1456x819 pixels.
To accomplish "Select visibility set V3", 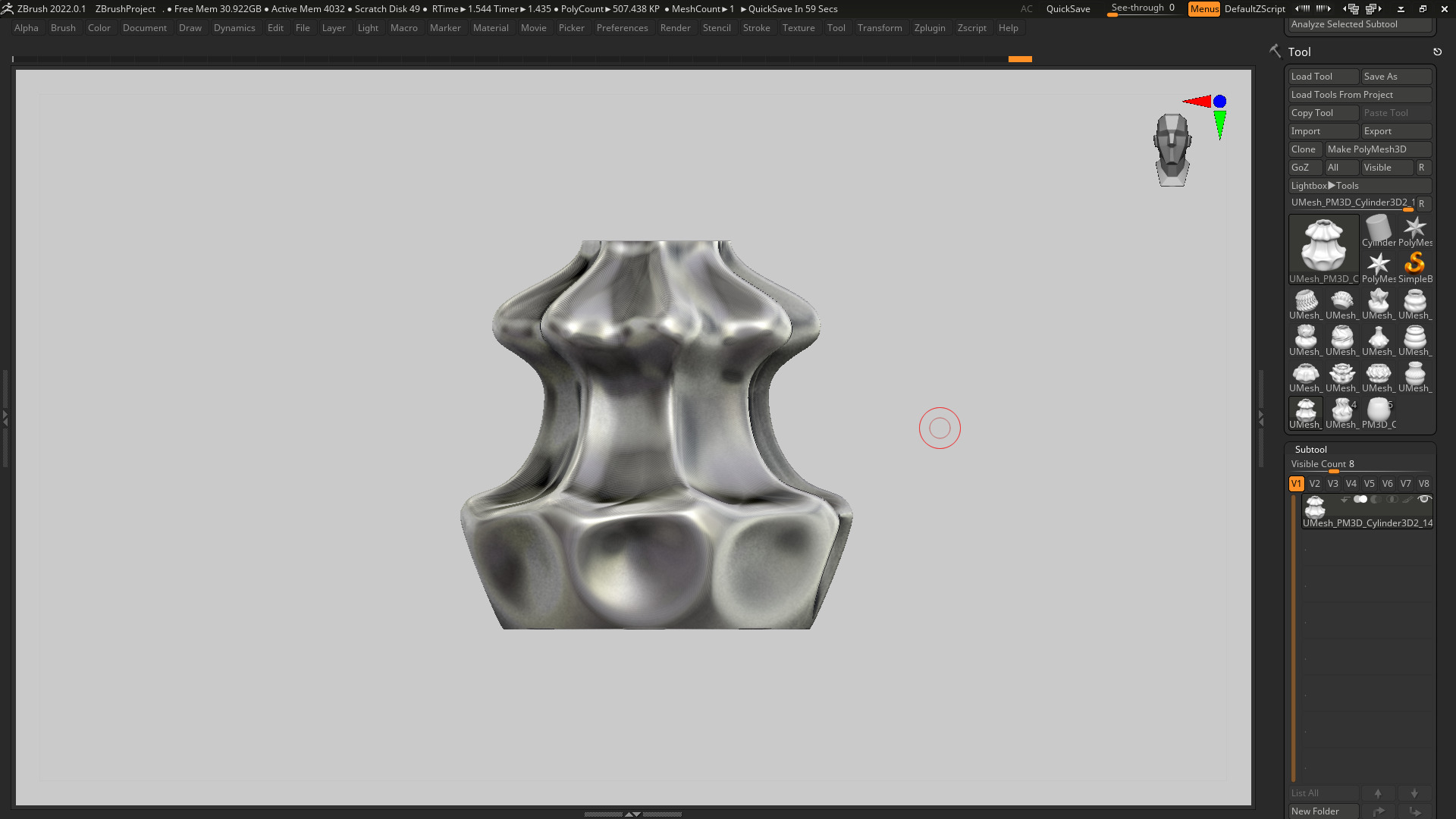I will tap(1332, 484).
